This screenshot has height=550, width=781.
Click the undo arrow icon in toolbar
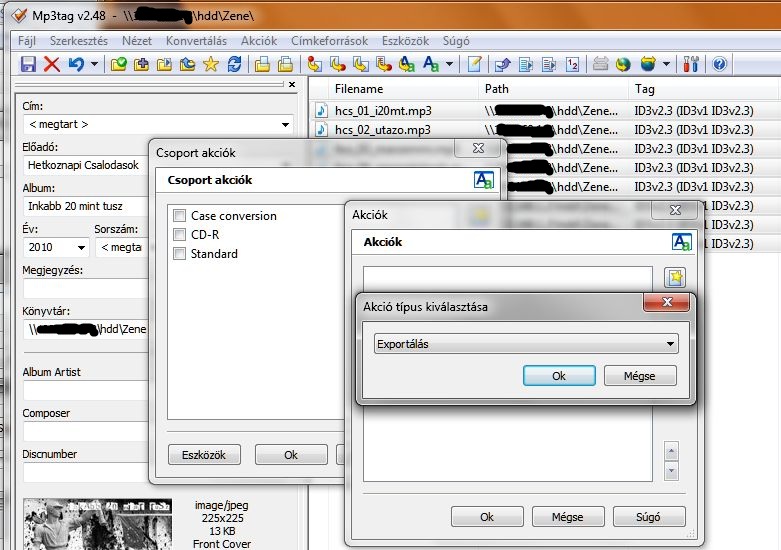(x=77, y=64)
